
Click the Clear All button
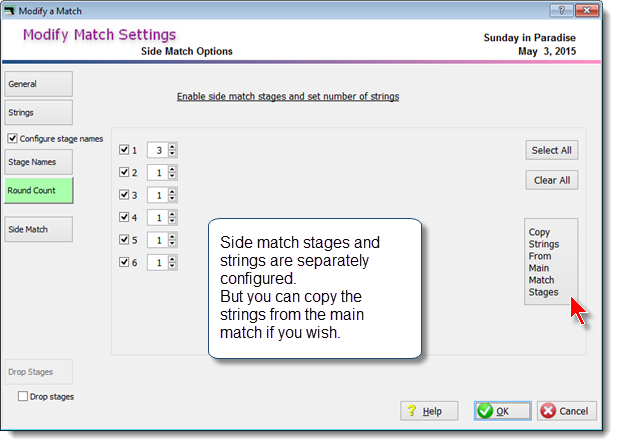tap(551, 180)
